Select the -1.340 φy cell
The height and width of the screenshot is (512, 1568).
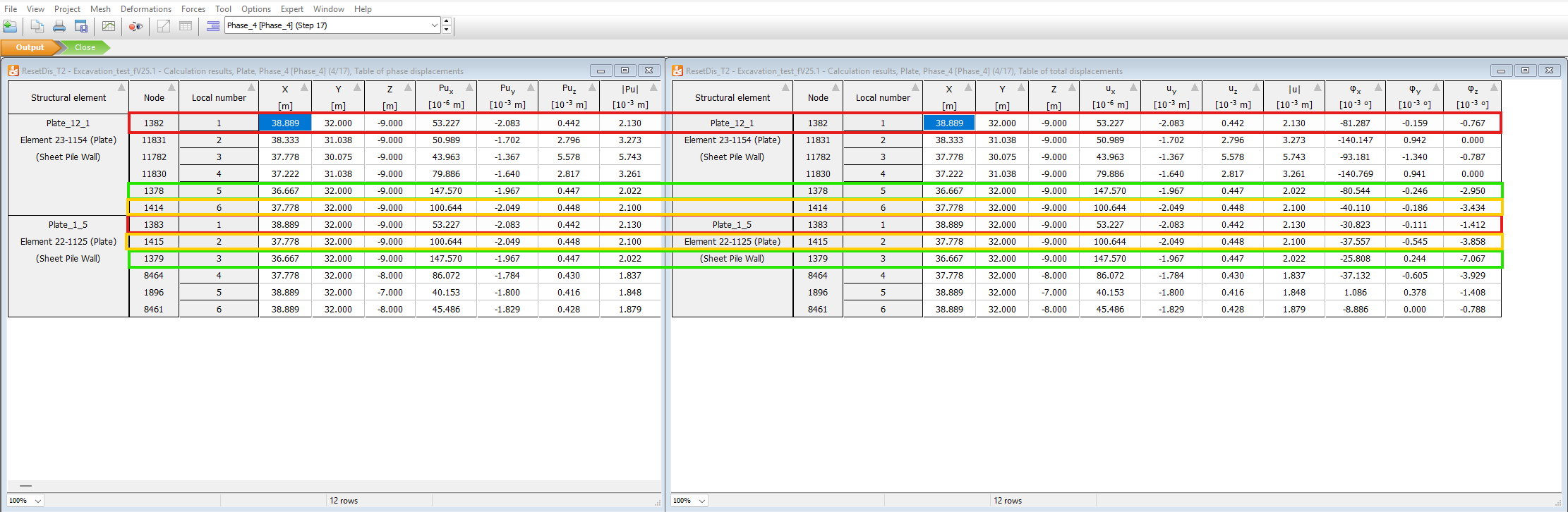(x=1414, y=157)
